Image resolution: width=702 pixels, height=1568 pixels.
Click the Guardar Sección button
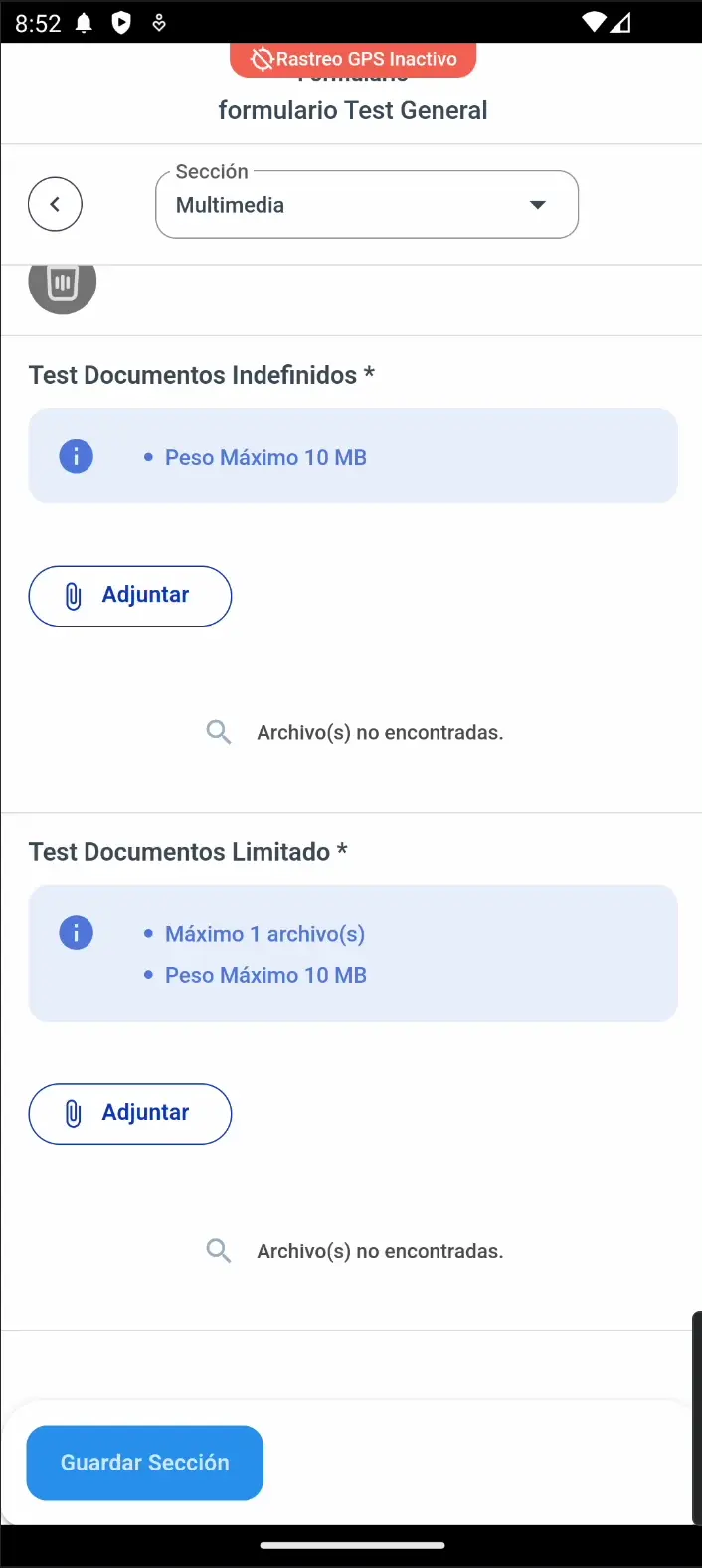pyautogui.click(x=145, y=1463)
